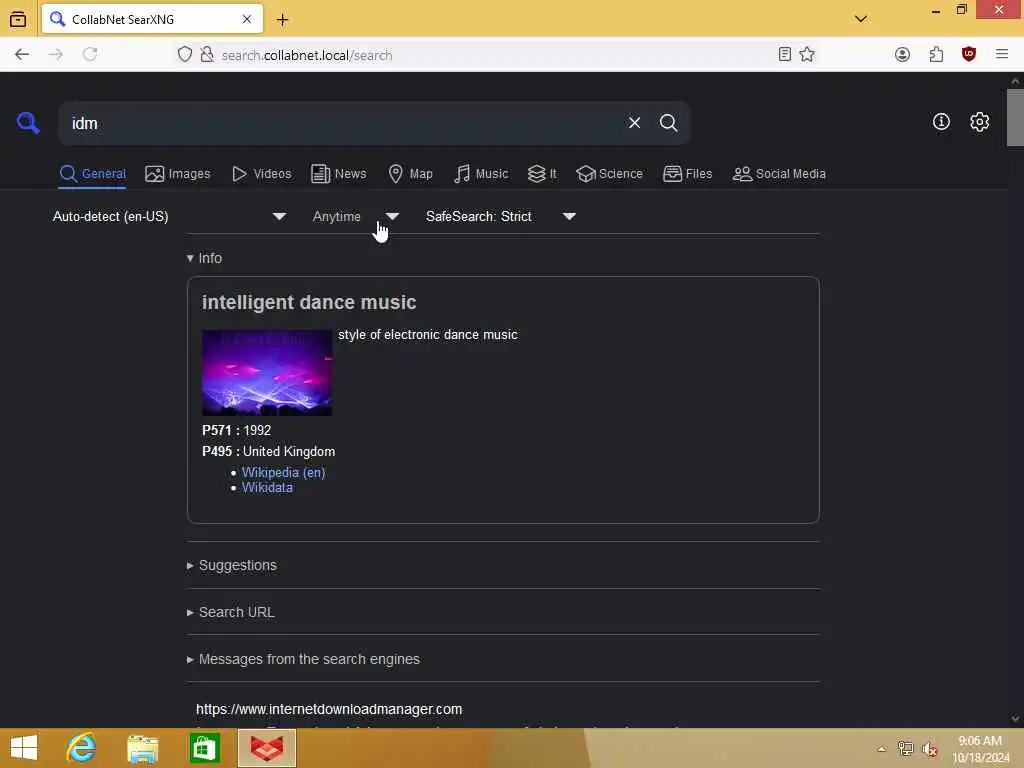Viewport: 1024px width, 768px height.
Task: Open the Auto-detect language dropdown
Action: tap(169, 216)
